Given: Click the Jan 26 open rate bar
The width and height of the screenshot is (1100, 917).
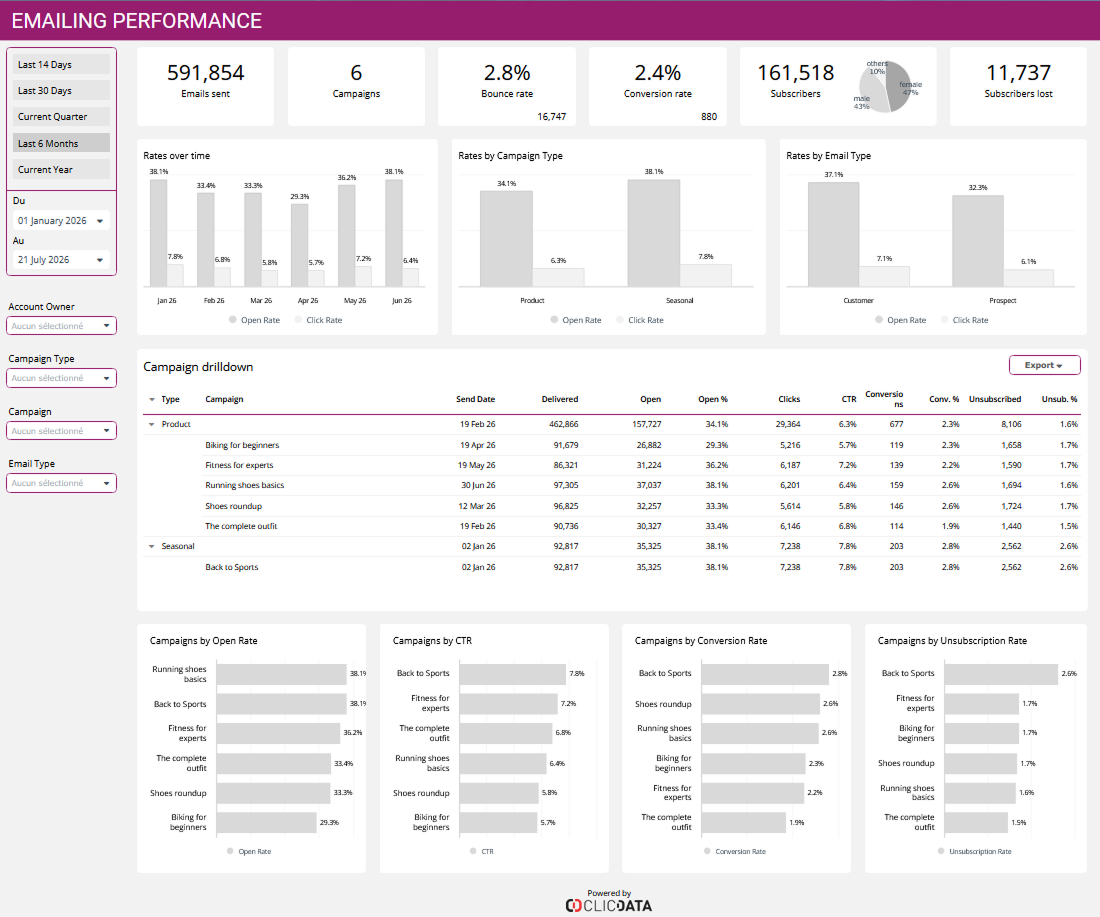Looking at the screenshot, I should (159, 233).
